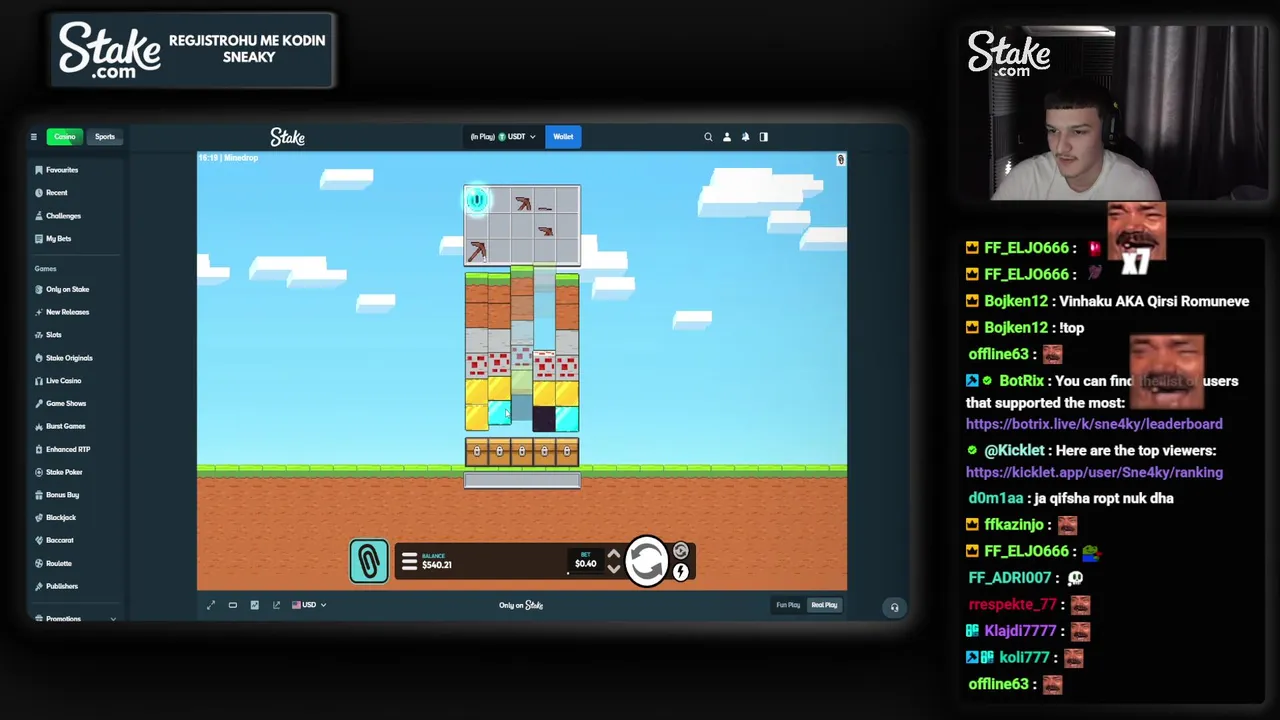This screenshot has width=1280, height=720.
Task: Open the hamburger sidebar menu beside Casino
Action: coord(33,137)
